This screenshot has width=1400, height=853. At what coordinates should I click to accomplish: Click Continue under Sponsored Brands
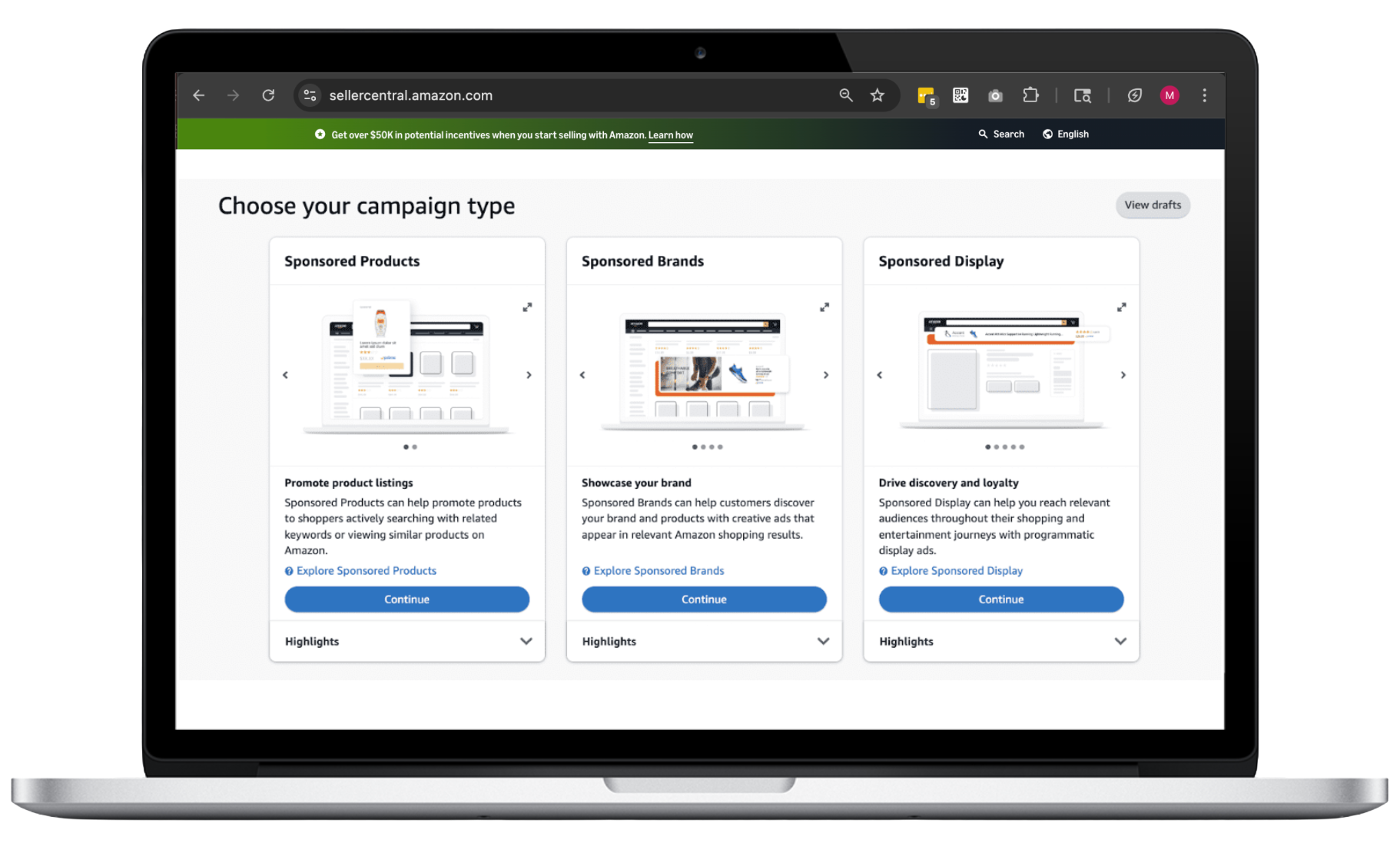703,599
